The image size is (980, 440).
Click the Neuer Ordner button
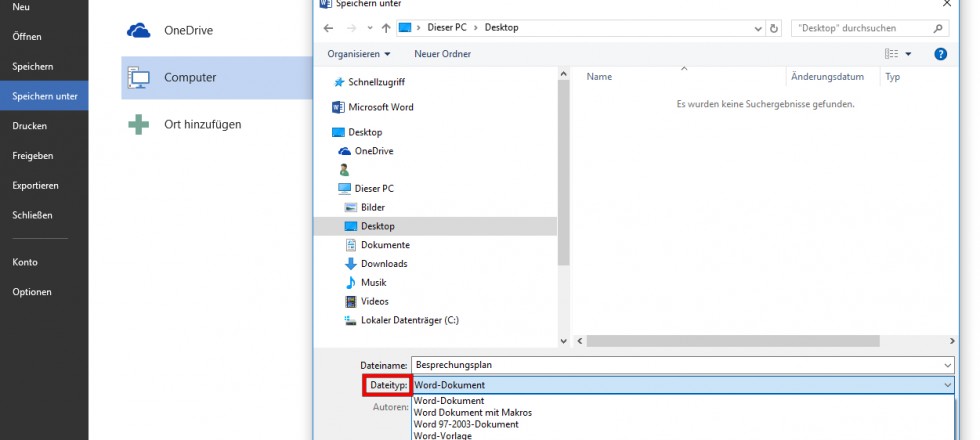(442, 54)
